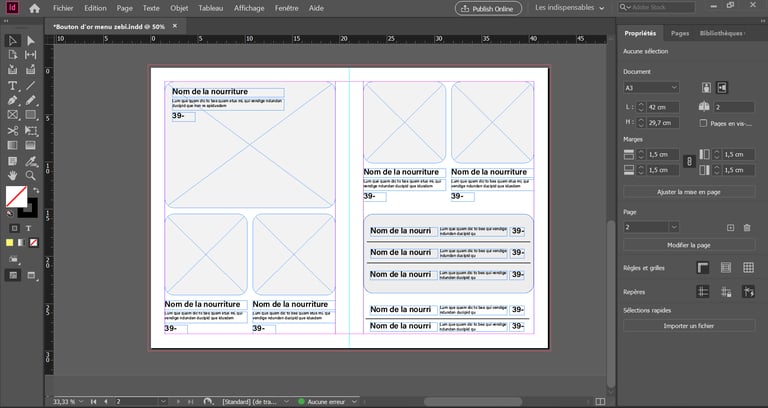Enable the Pages en vis-à-vis checkbox
The width and height of the screenshot is (768, 408).
click(703, 123)
